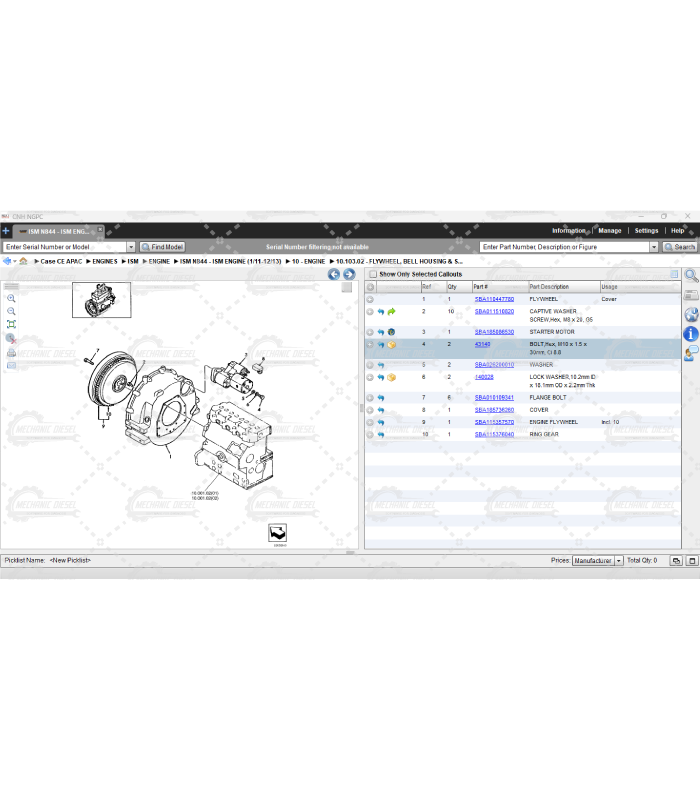This screenshot has height=800, width=700.
Task: Click the engine thumbnail above diagram
Action: point(101,299)
